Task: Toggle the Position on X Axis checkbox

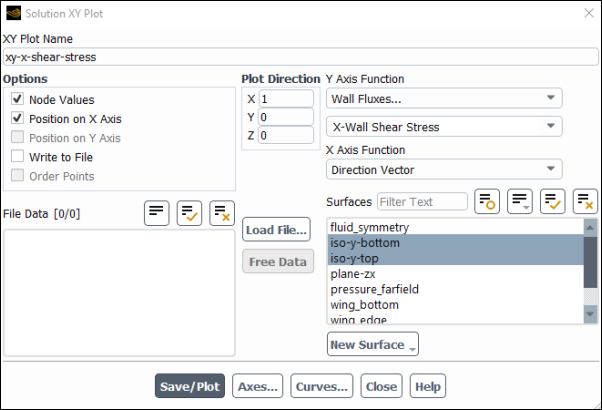Action: click(x=17, y=118)
